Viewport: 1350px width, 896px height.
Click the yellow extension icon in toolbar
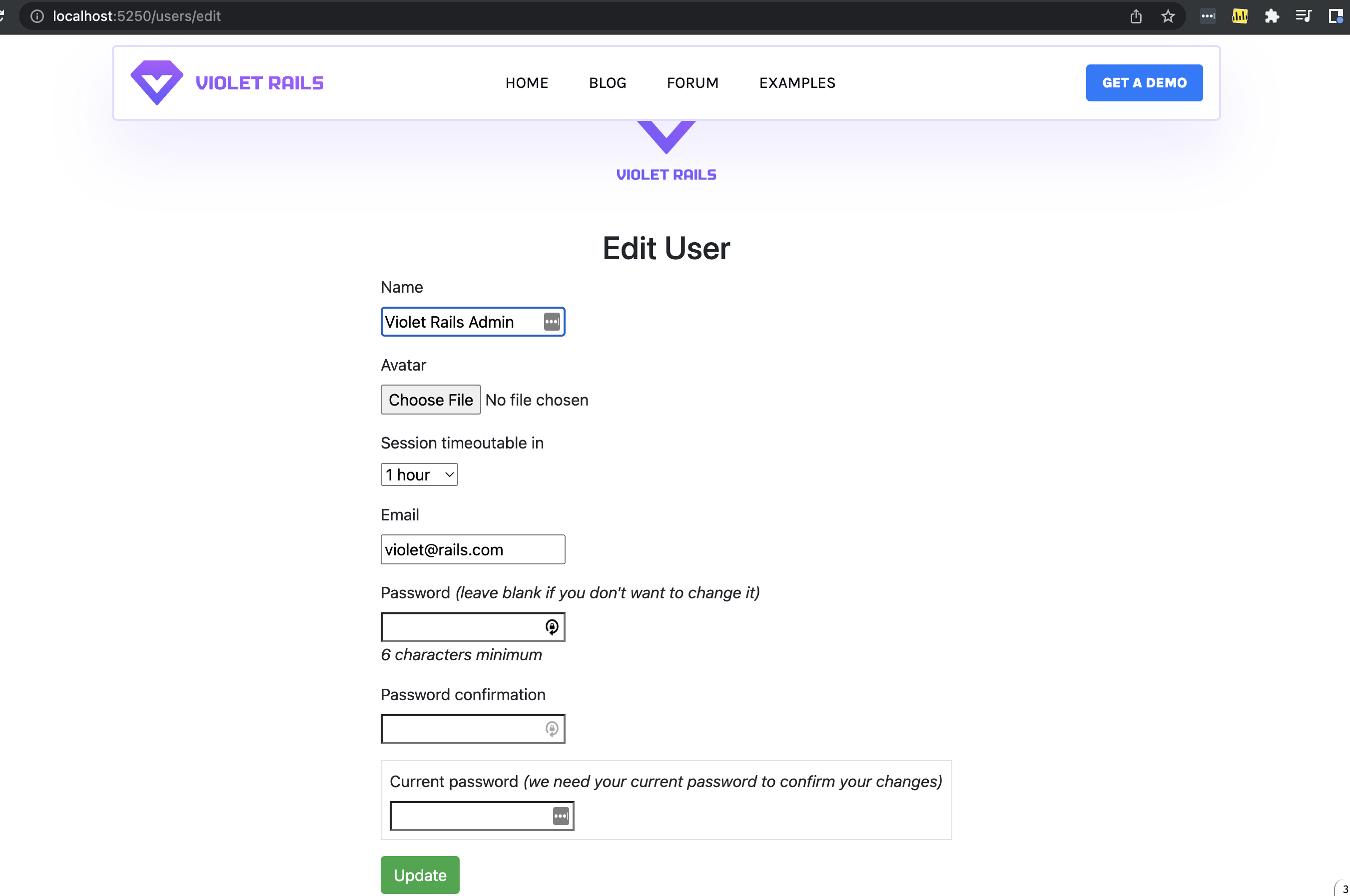[x=1239, y=16]
